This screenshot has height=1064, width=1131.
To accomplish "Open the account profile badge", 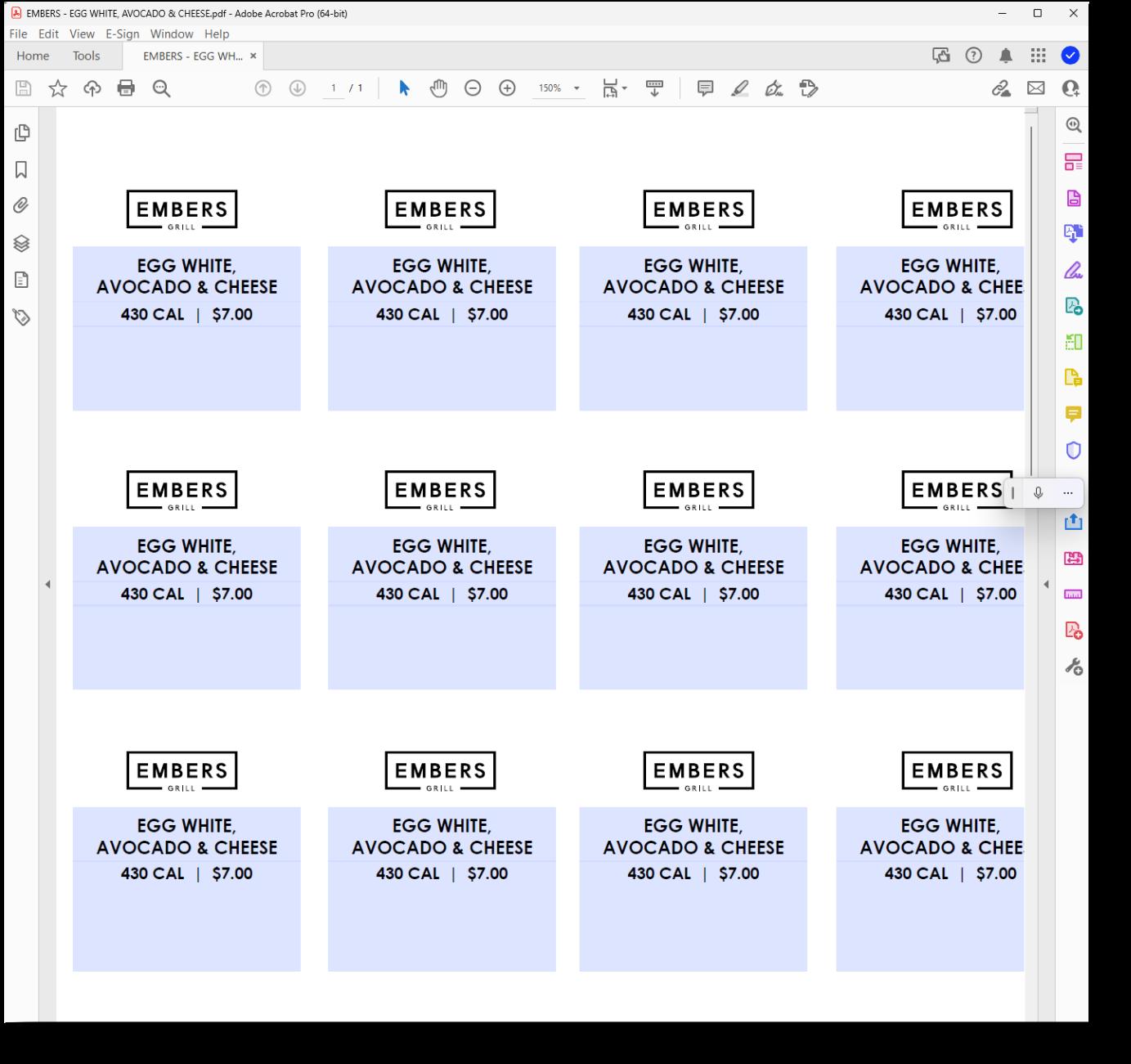I will [1070, 56].
